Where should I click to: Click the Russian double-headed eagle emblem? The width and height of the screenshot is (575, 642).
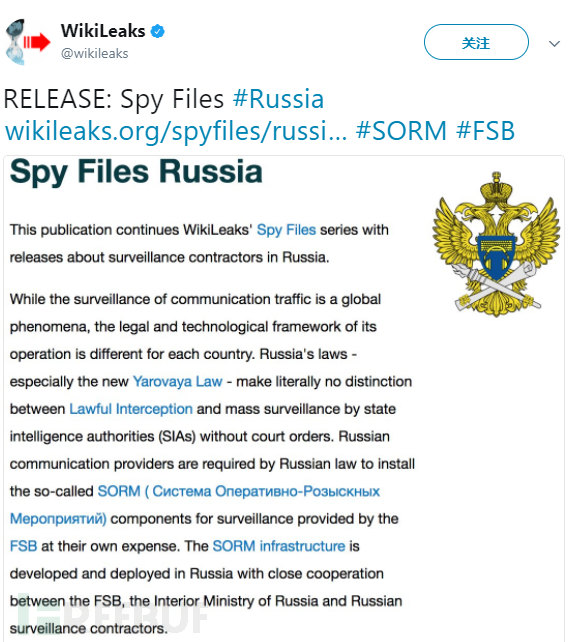pos(496,244)
